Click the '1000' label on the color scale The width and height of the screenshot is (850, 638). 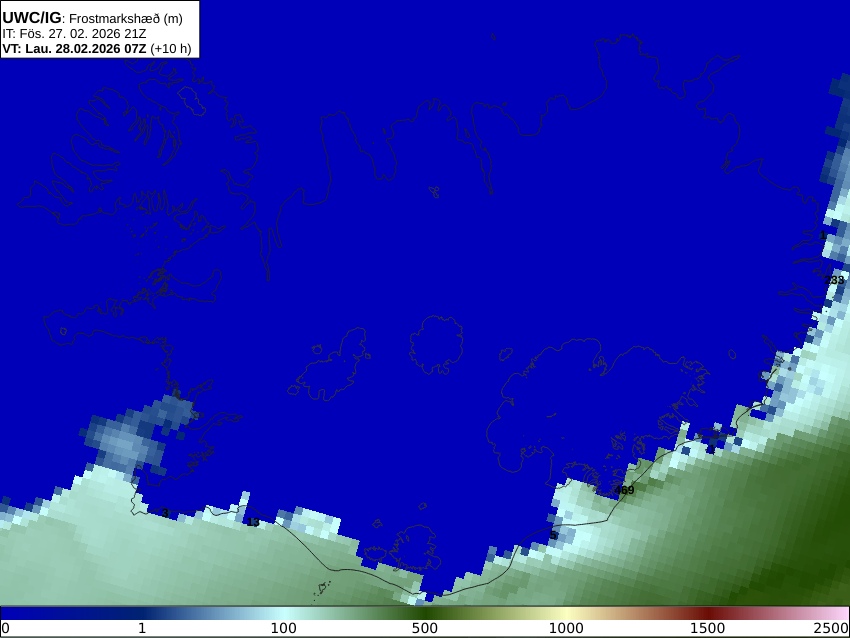pos(566,628)
